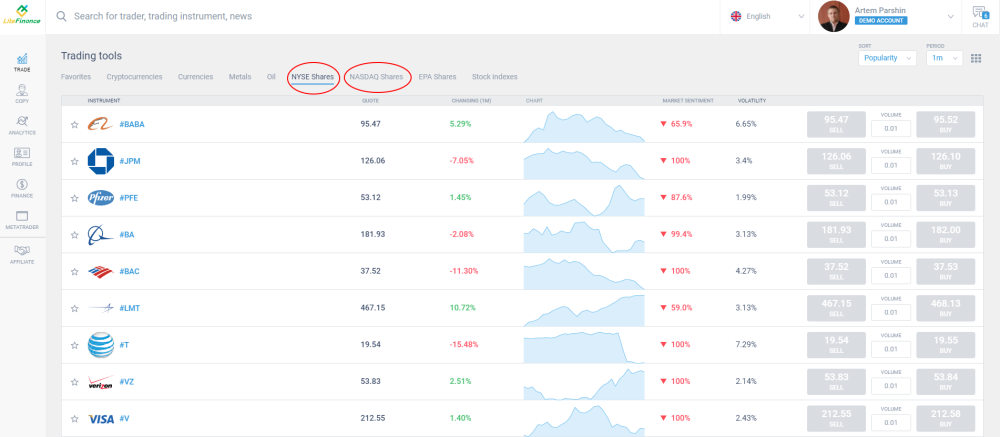Click the Boeing logo for #BA
Screen dimensions: 1000x437
coord(101,235)
